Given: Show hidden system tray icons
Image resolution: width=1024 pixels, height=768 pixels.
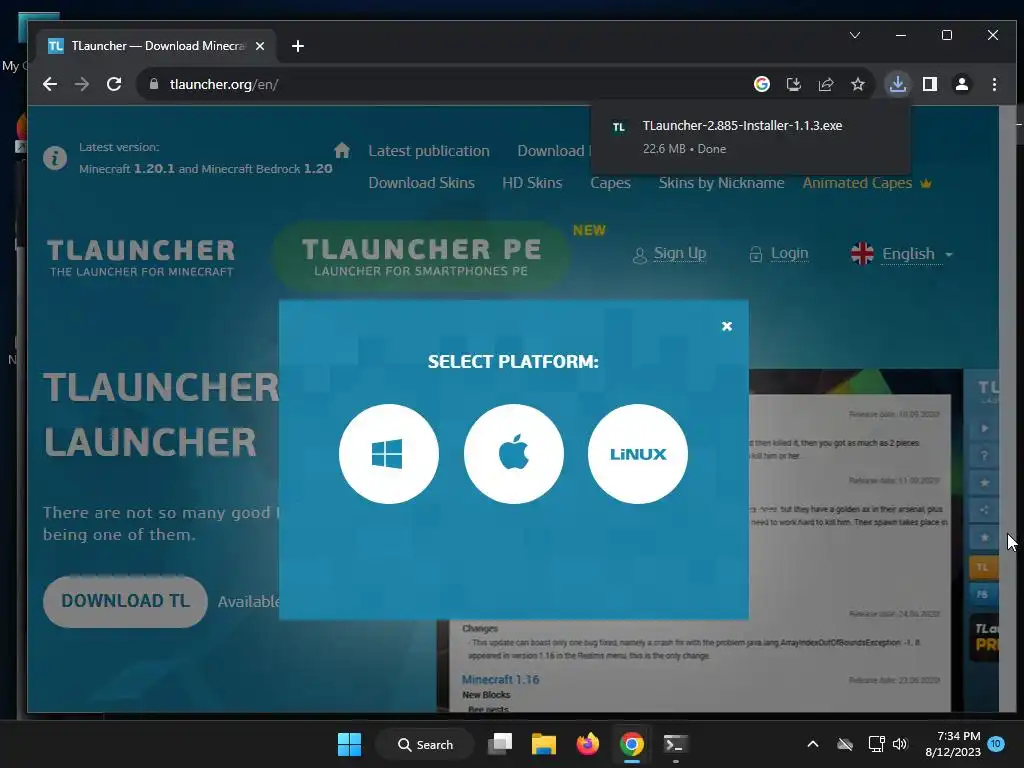Looking at the screenshot, I should [812, 744].
